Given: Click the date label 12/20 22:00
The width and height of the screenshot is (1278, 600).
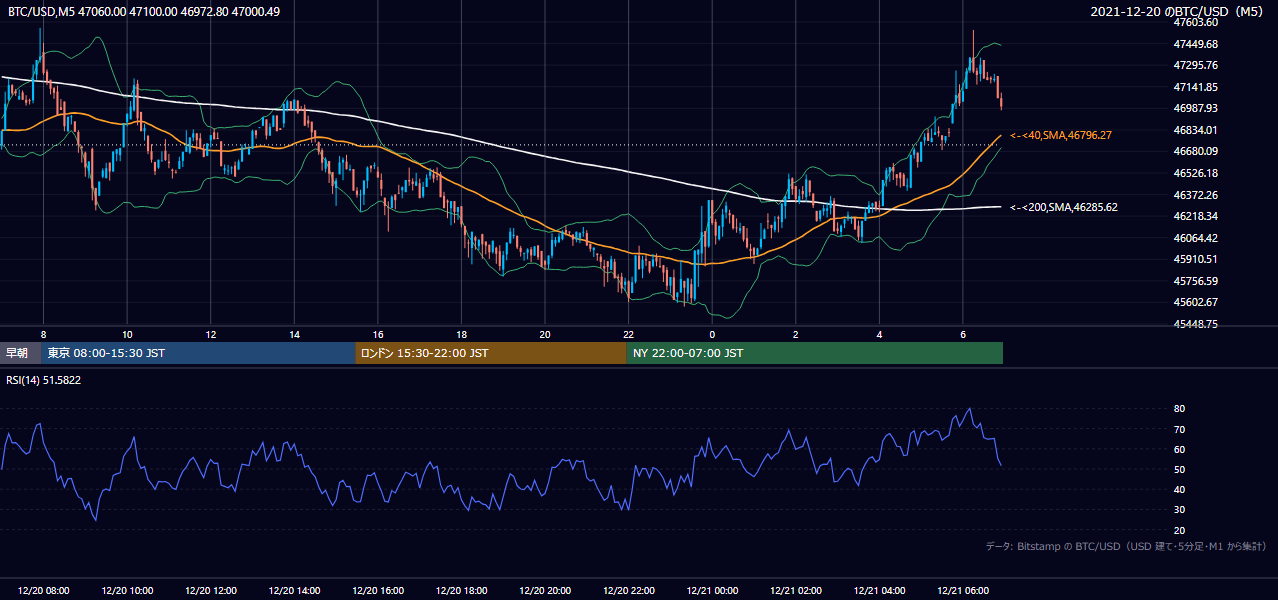Looking at the screenshot, I should click(628, 590).
